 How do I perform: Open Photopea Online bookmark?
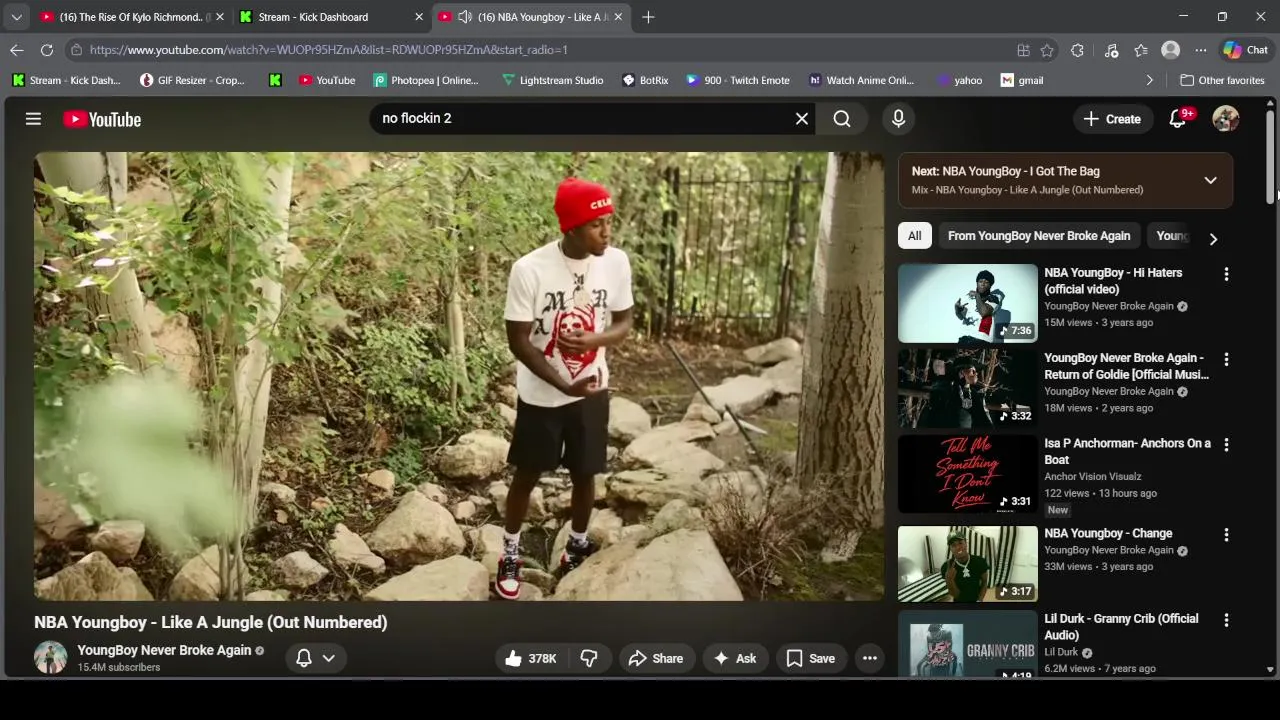(x=426, y=80)
